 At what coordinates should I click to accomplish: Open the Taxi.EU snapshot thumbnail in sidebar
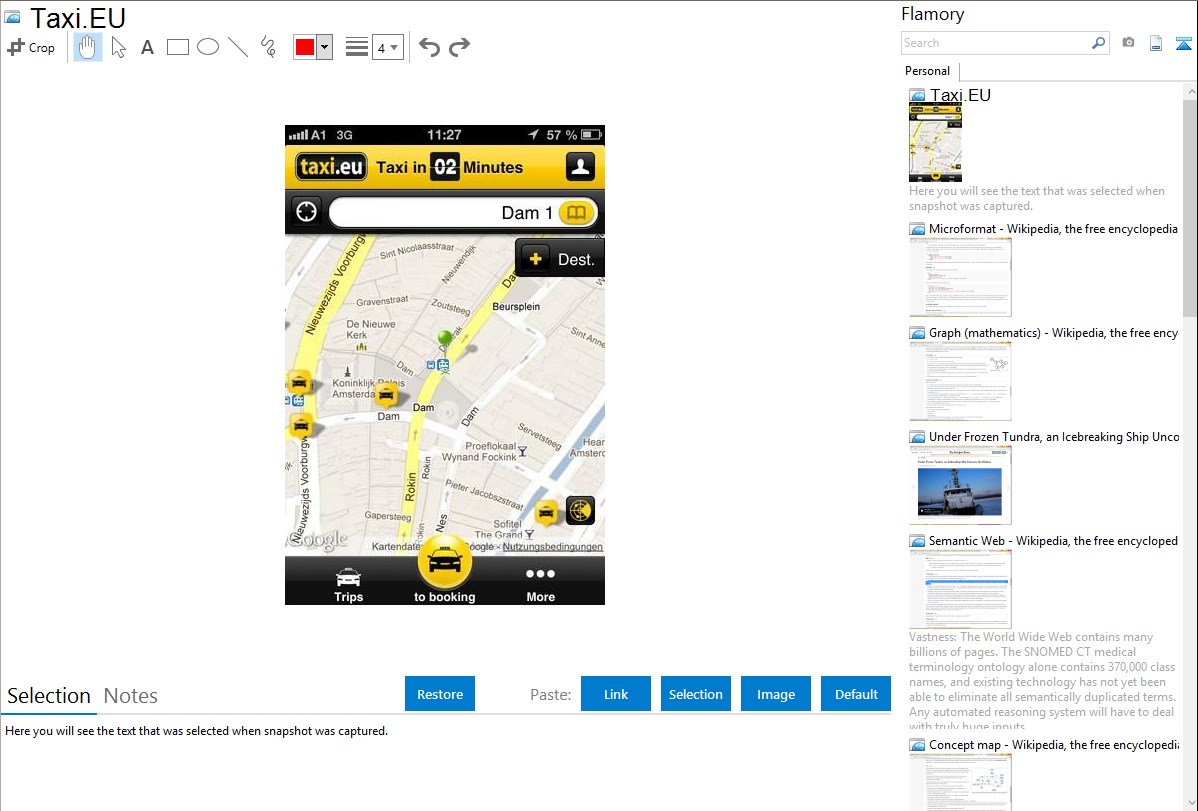coord(935,142)
